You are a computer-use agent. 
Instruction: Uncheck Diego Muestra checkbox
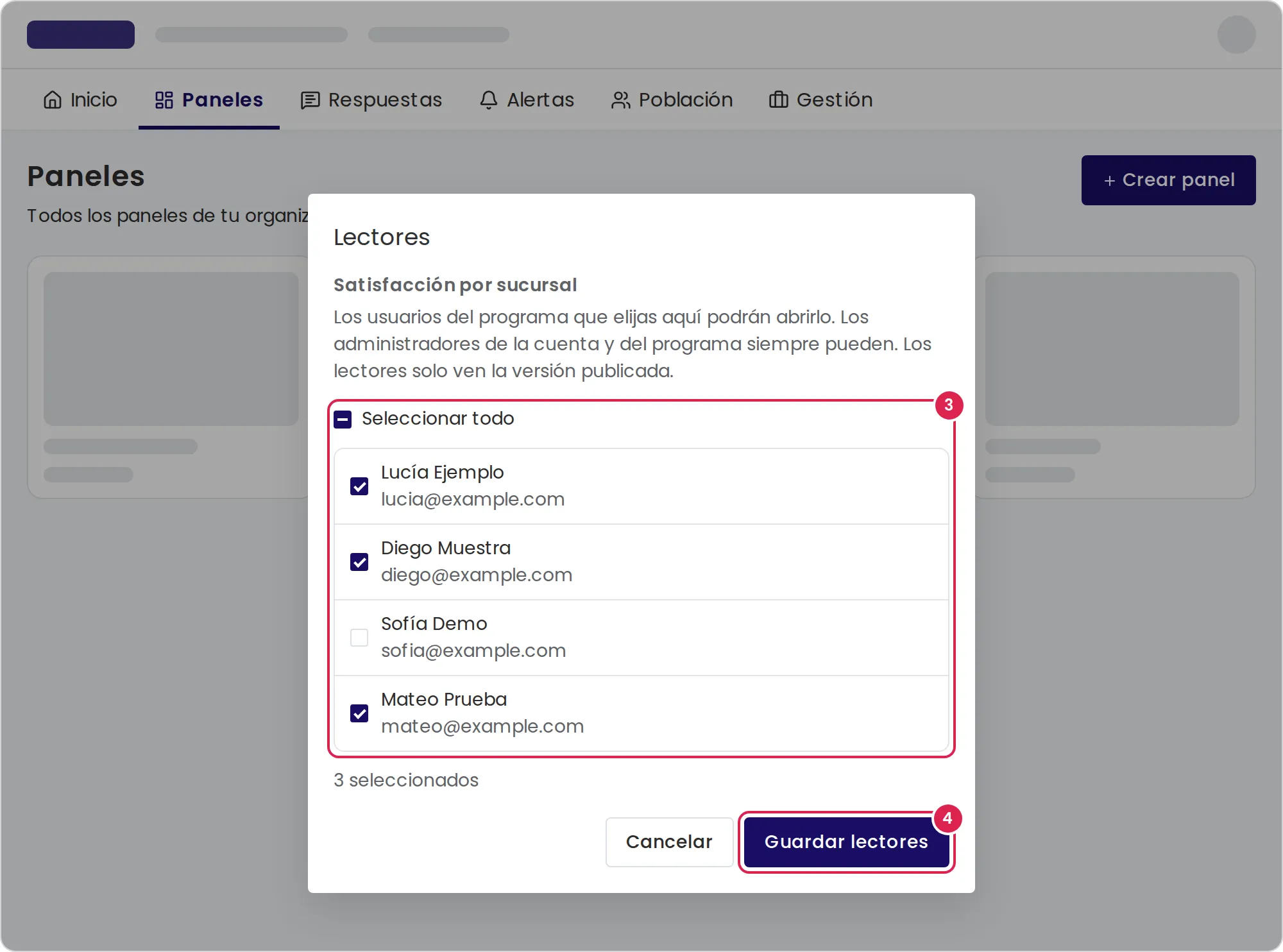(x=359, y=562)
